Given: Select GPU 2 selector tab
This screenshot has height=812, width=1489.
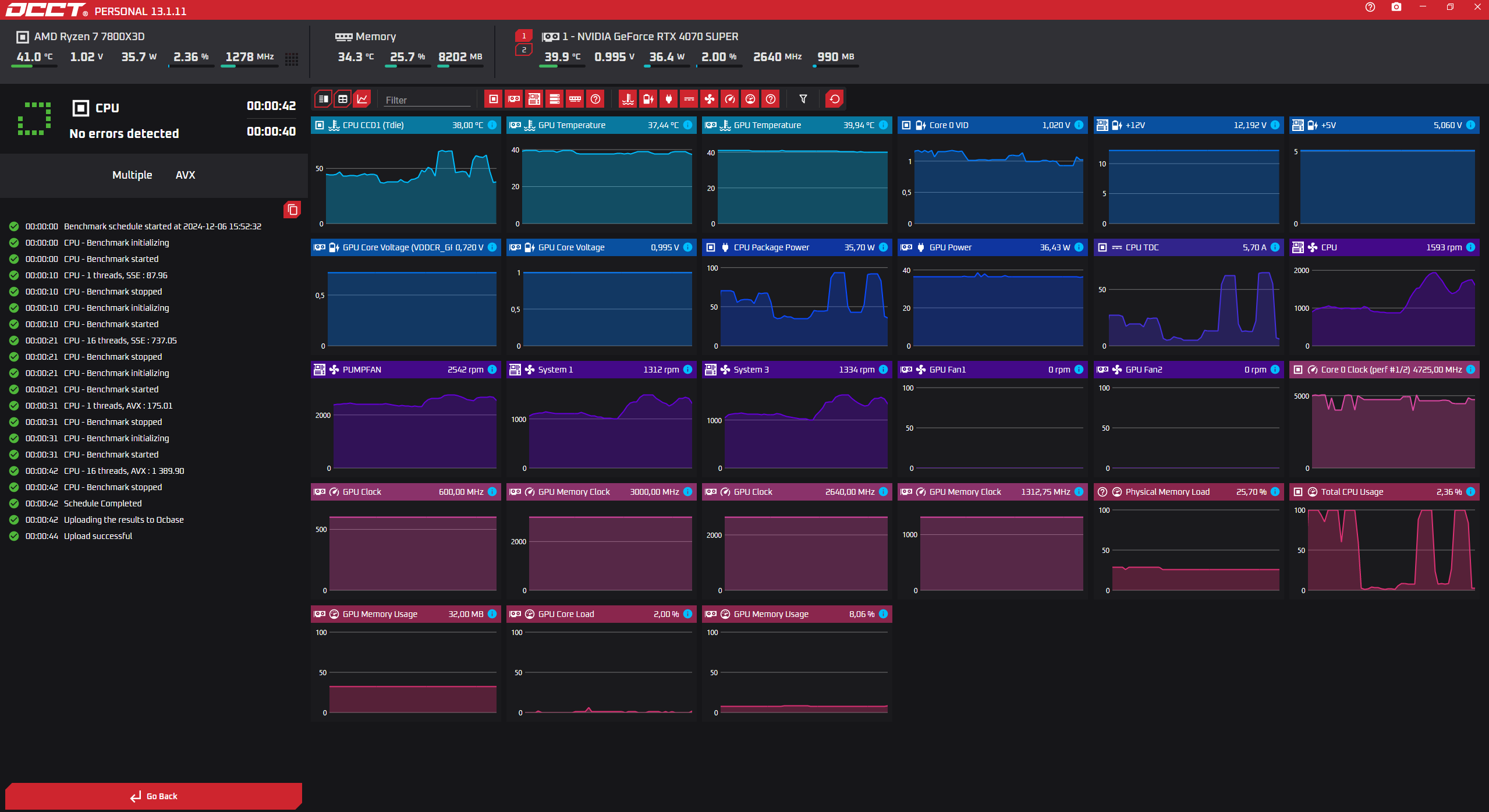Looking at the screenshot, I should [x=524, y=50].
